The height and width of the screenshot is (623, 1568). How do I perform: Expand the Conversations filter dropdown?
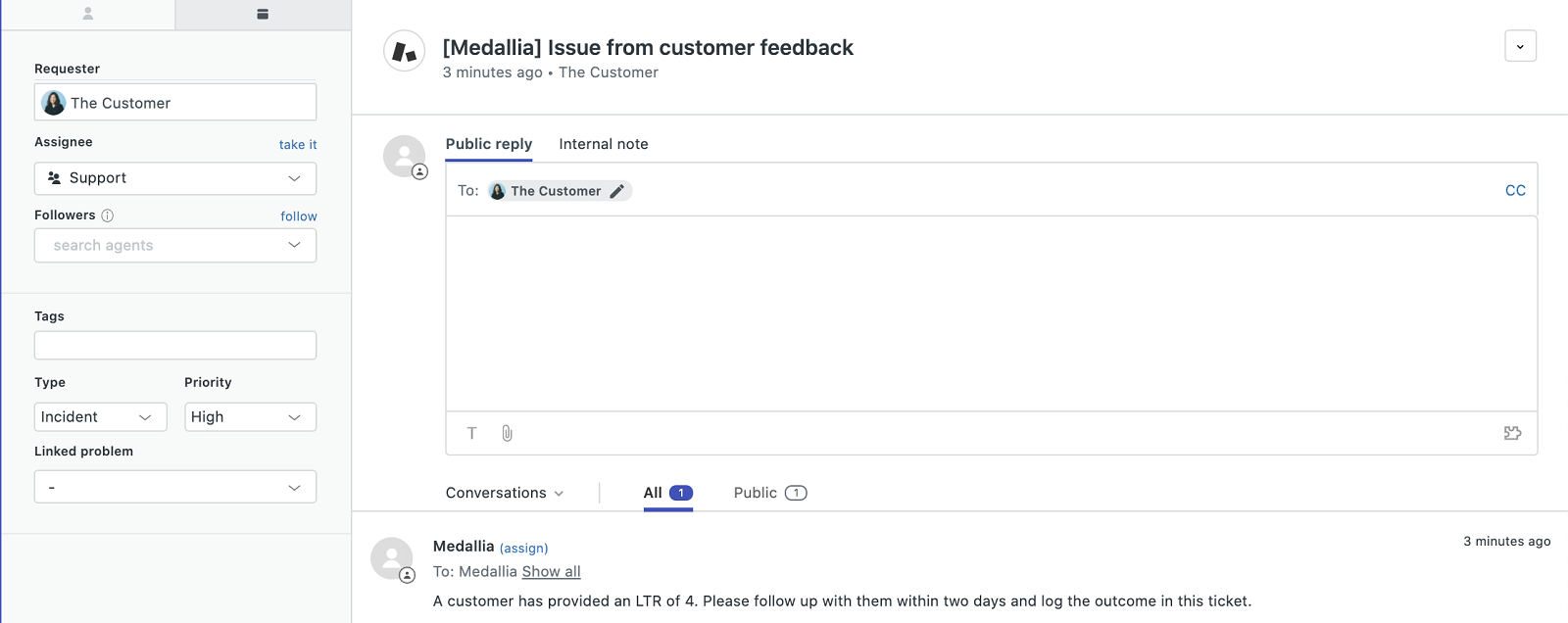505,493
